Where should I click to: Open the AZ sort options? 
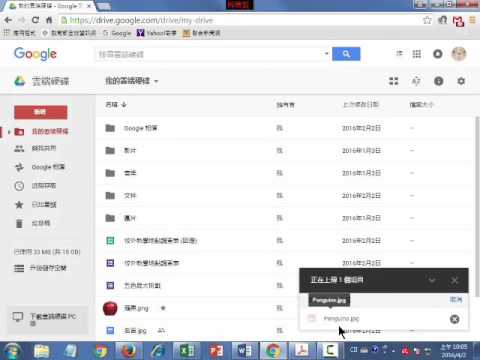(416, 81)
